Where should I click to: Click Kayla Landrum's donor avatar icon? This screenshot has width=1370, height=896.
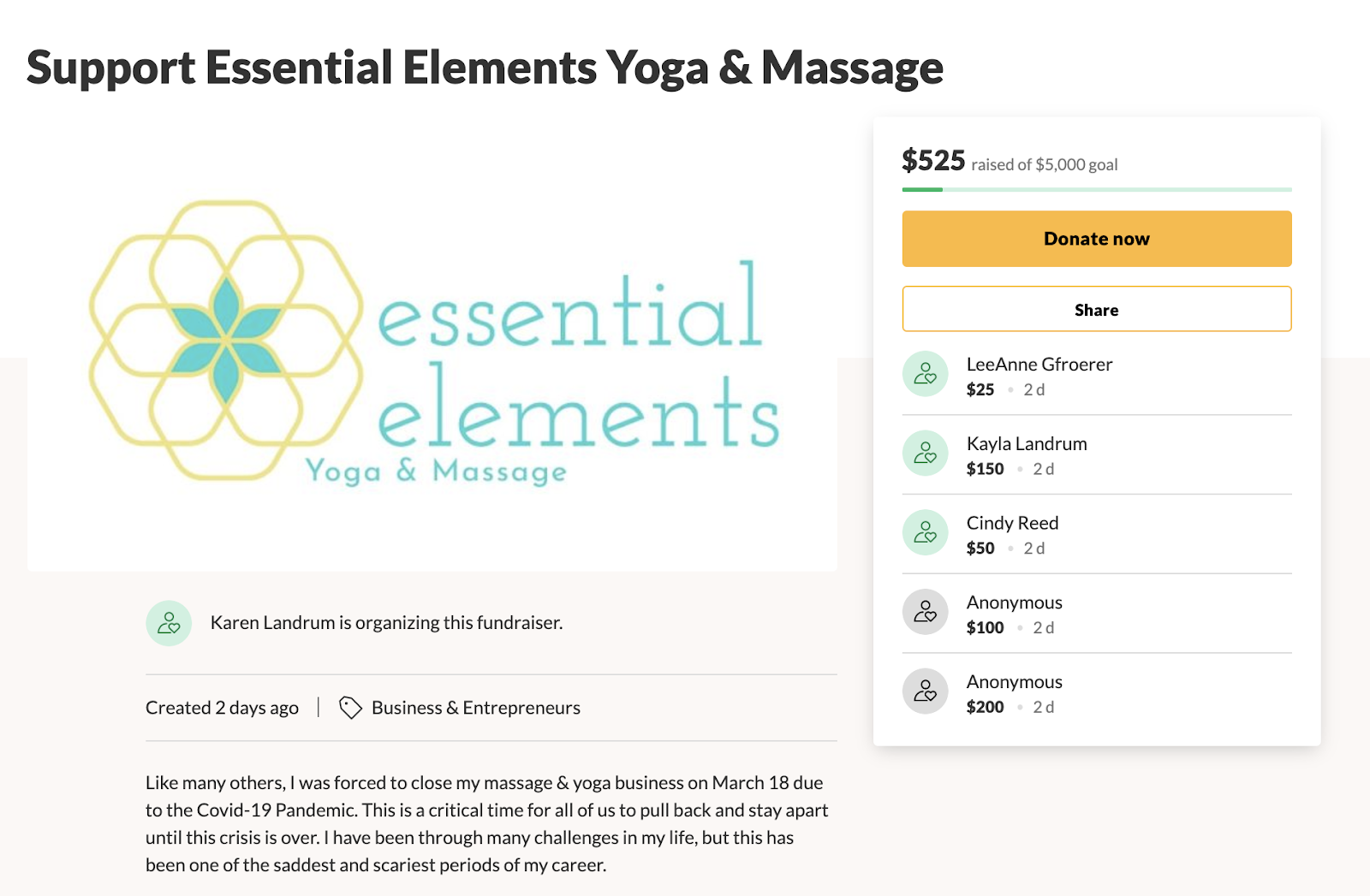click(925, 454)
